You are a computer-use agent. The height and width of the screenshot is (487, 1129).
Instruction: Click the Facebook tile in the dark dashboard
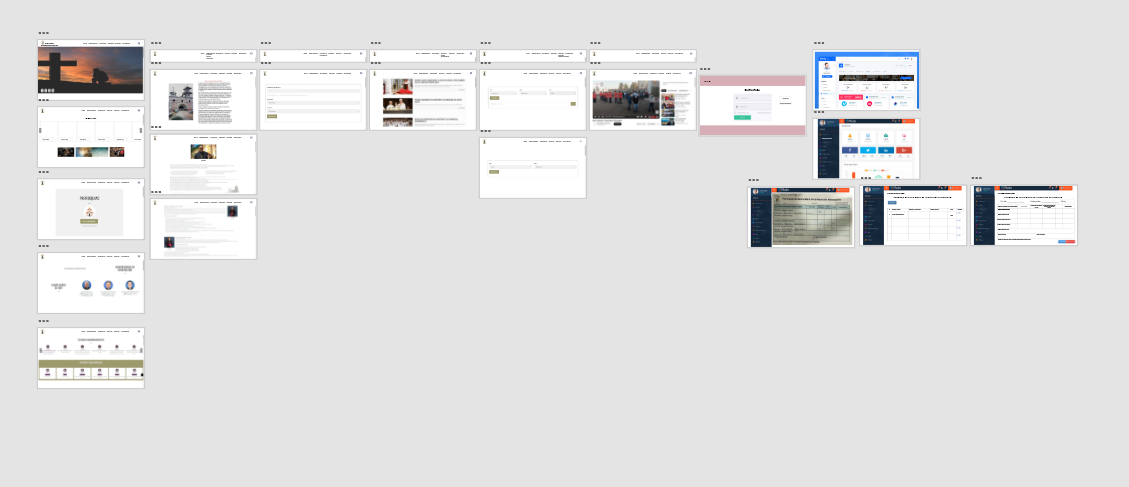(849, 150)
